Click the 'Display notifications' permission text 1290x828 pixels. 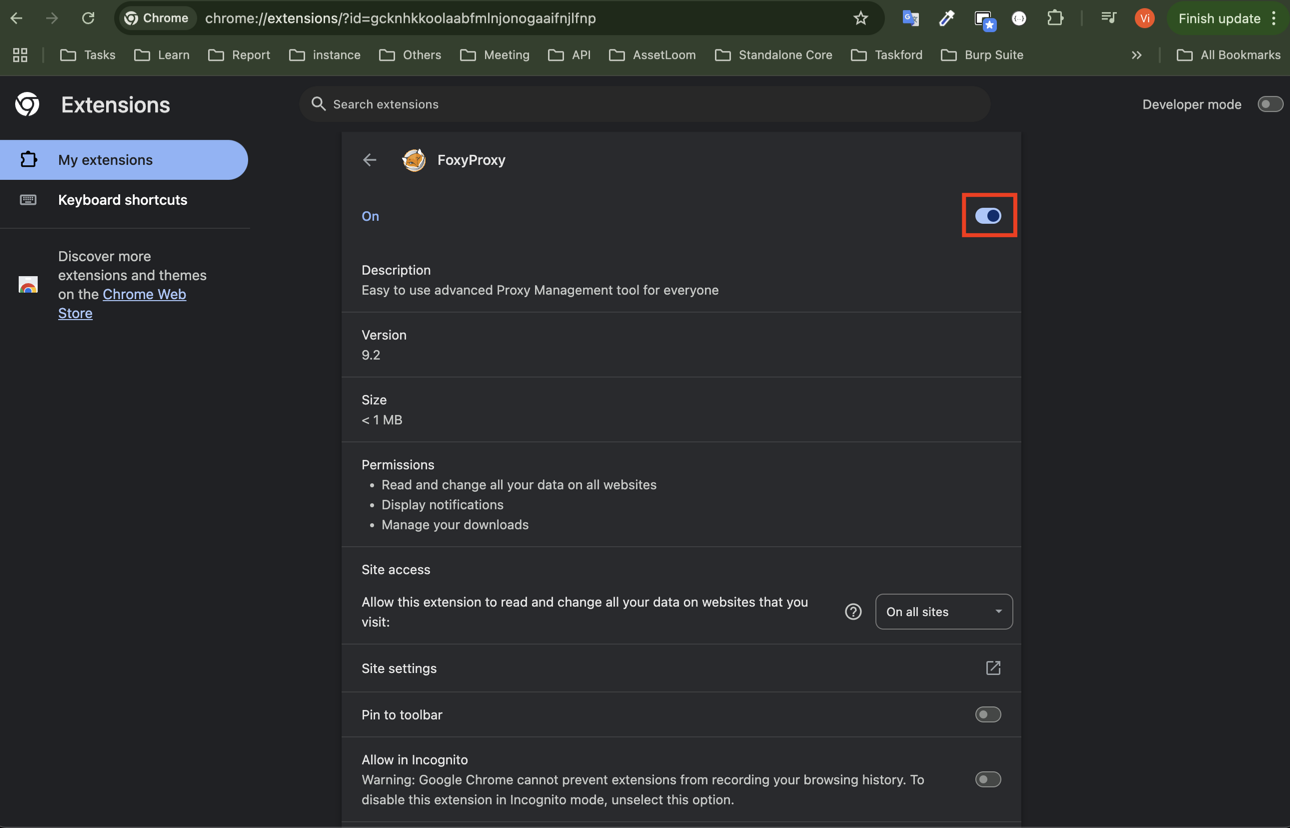point(442,505)
